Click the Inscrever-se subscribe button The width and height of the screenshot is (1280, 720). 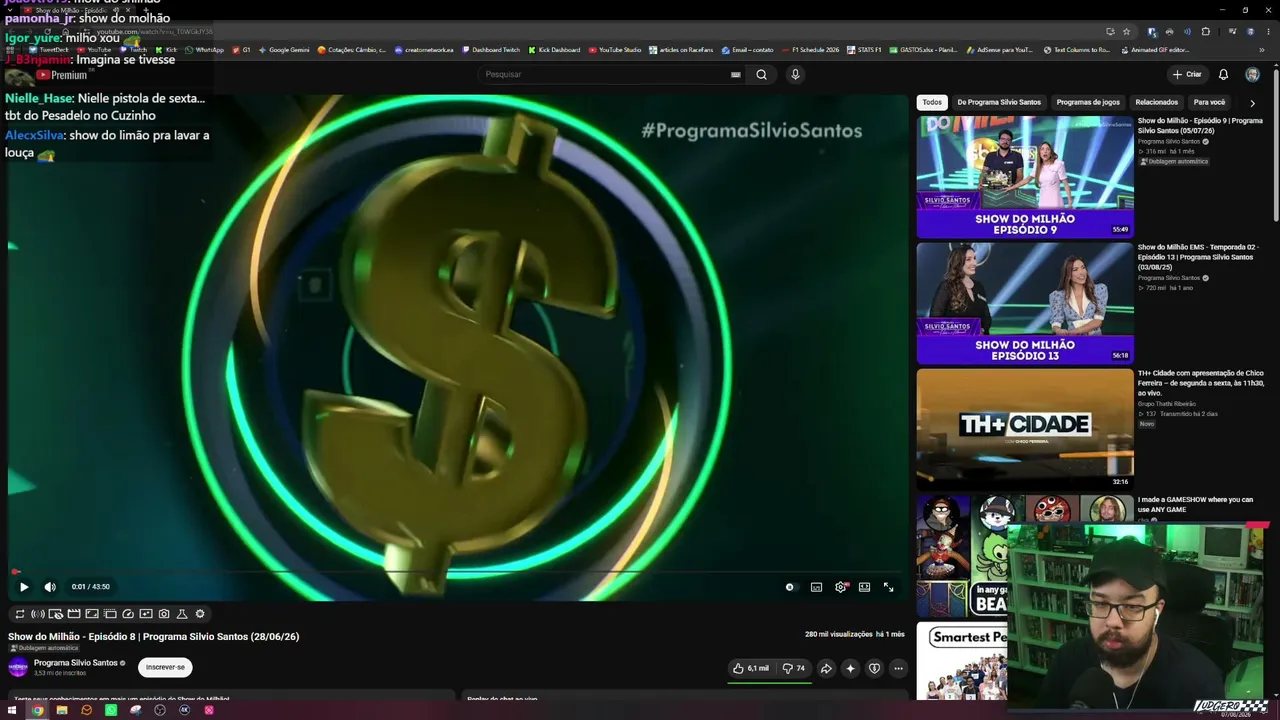click(x=165, y=667)
